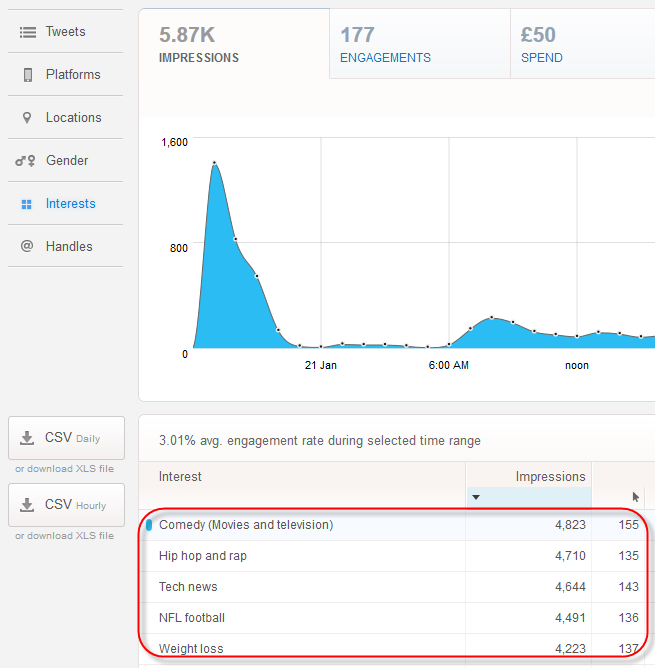Click the CSV Hourly download arrow icon
This screenshot has height=668, width=655.
click(x=27, y=505)
